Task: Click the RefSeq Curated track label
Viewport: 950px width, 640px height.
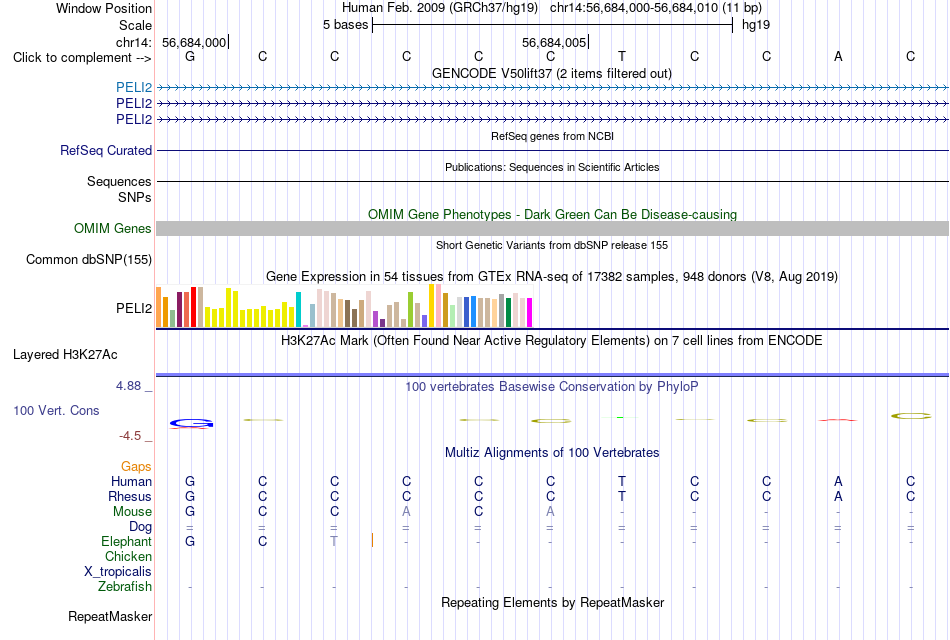Action: [x=106, y=150]
